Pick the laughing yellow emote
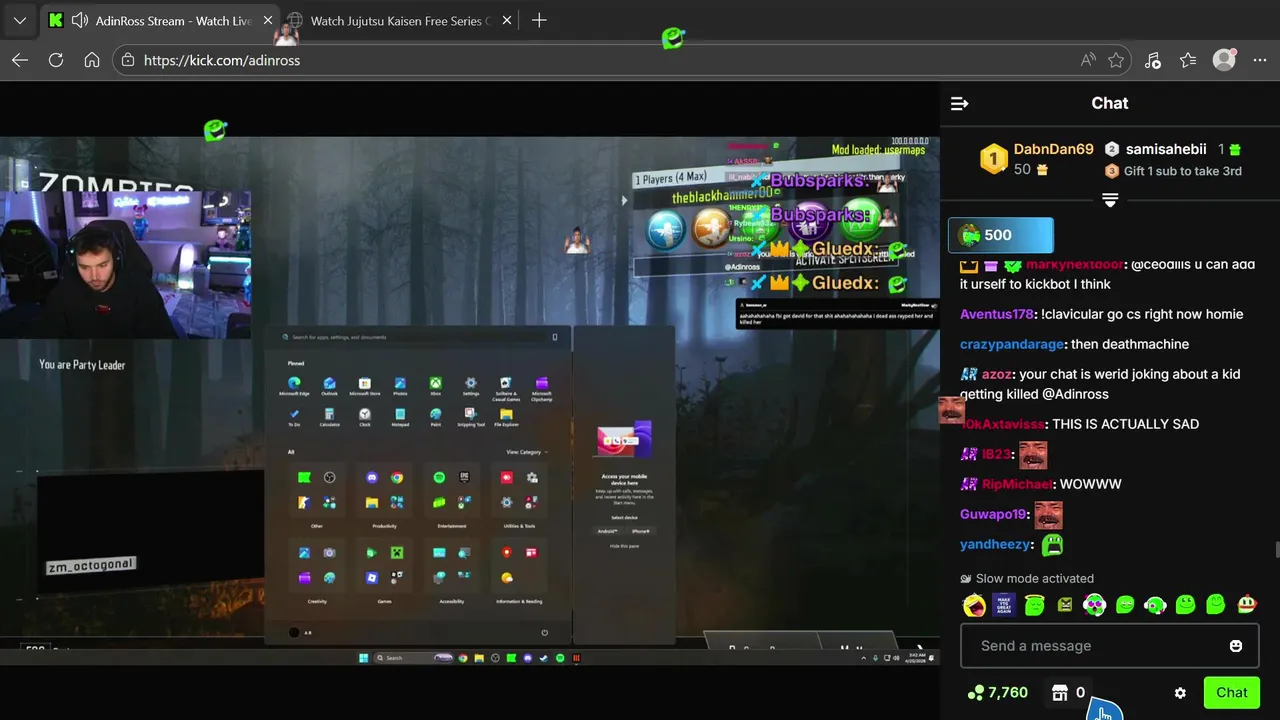This screenshot has width=1280, height=720. (x=974, y=604)
